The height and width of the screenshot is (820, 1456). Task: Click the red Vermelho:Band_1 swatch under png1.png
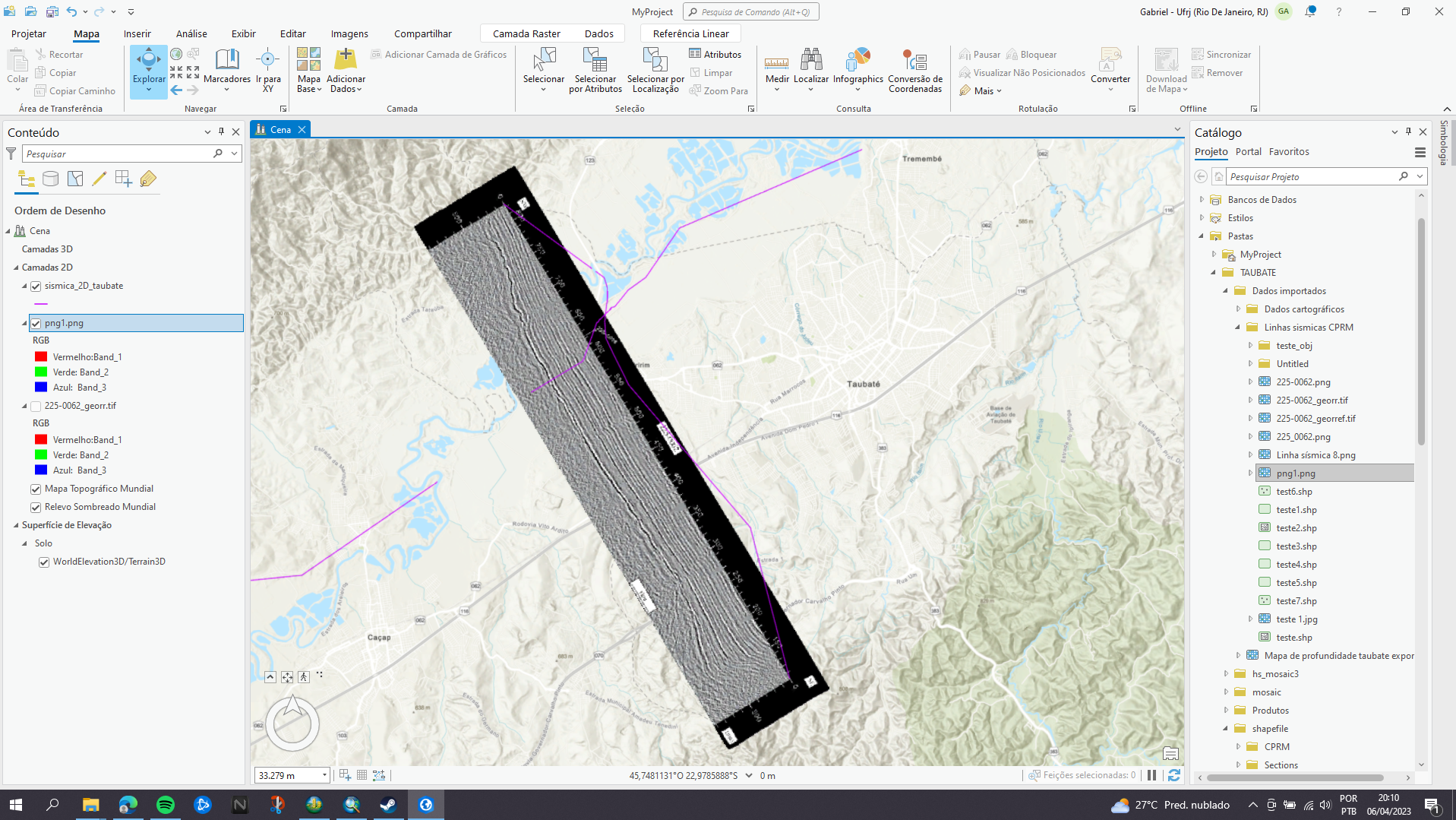tap(41, 357)
